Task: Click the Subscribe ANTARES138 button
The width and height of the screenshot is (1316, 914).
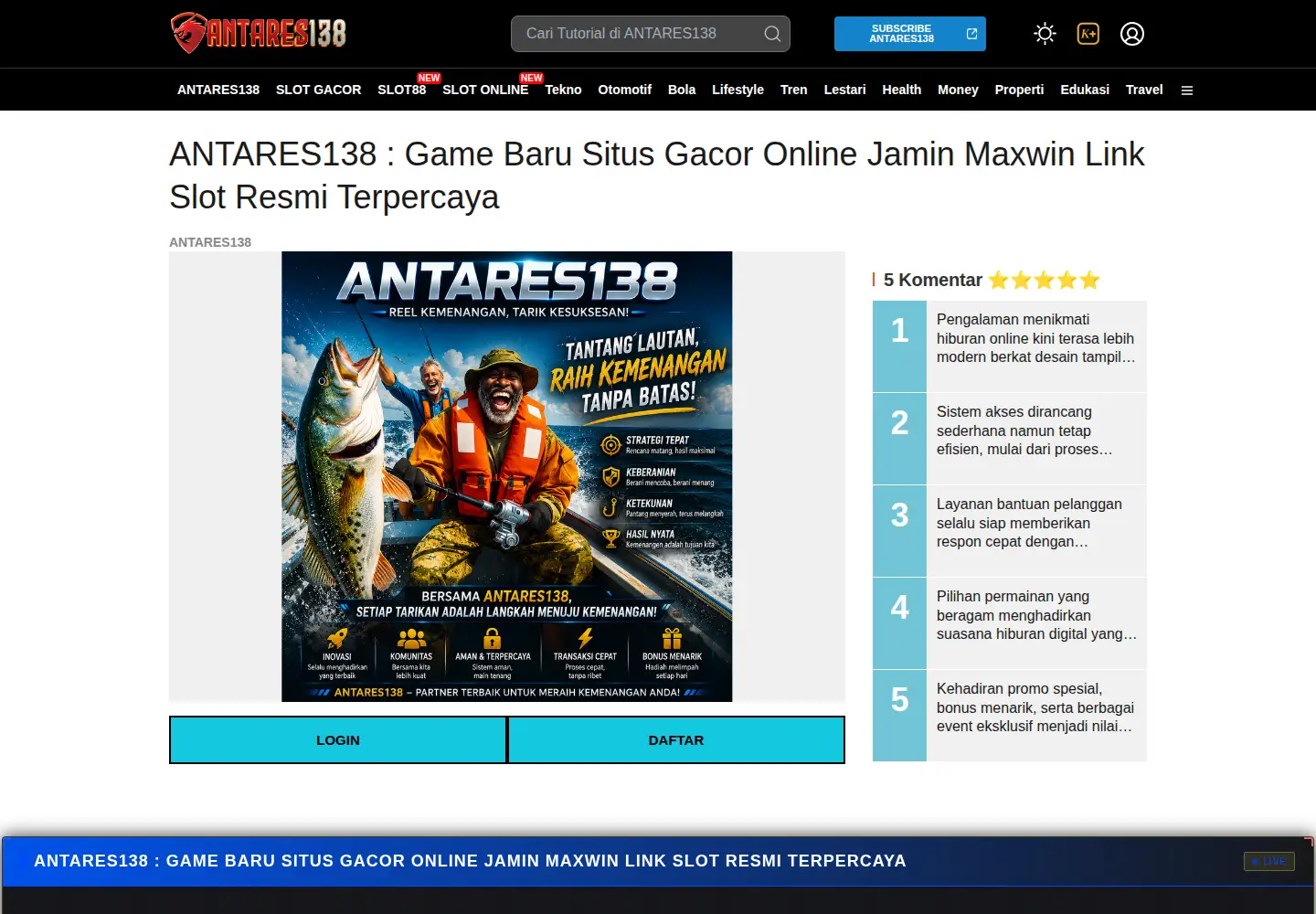Action: point(910,34)
